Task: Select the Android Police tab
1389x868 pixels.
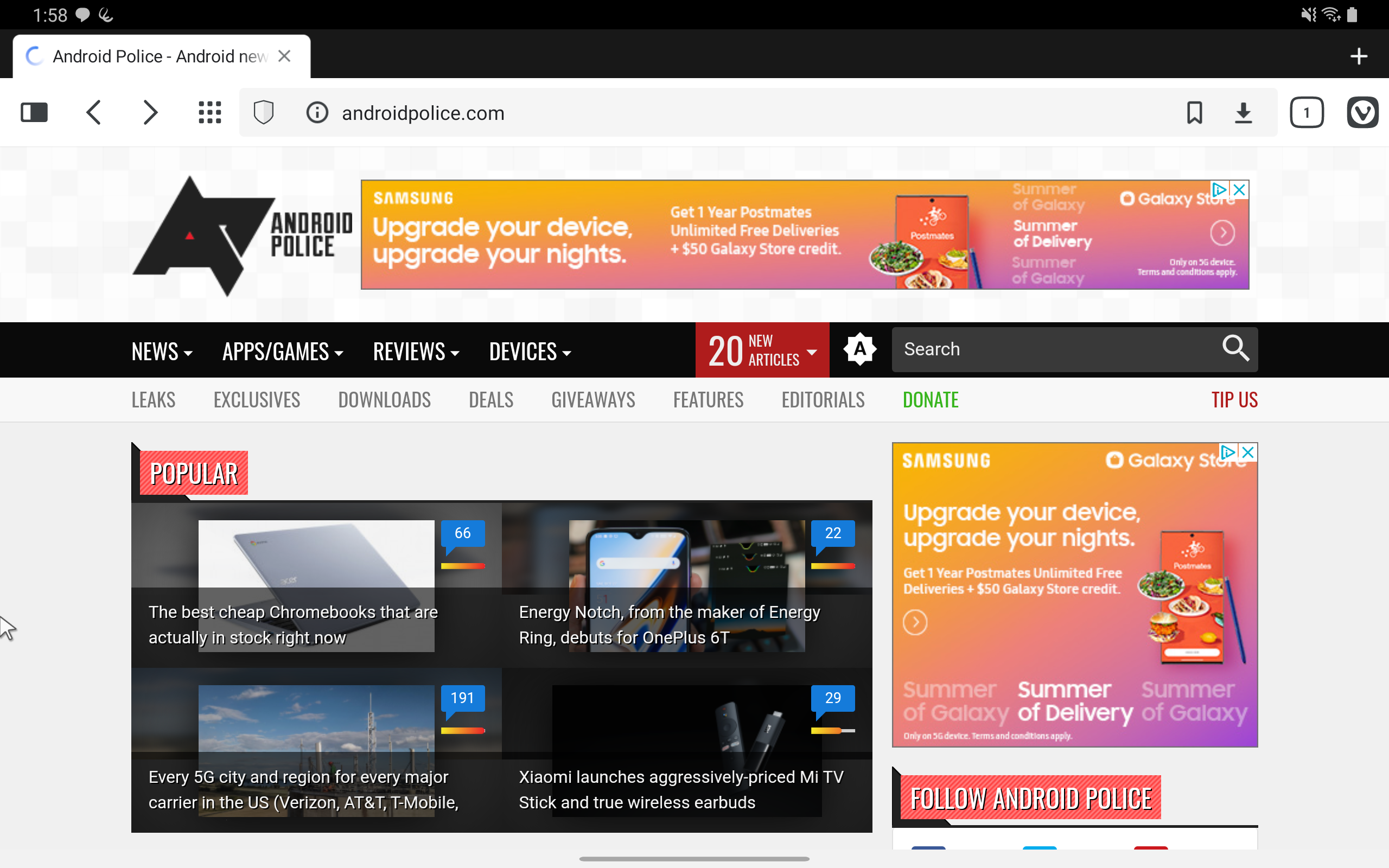Action: pos(161,56)
